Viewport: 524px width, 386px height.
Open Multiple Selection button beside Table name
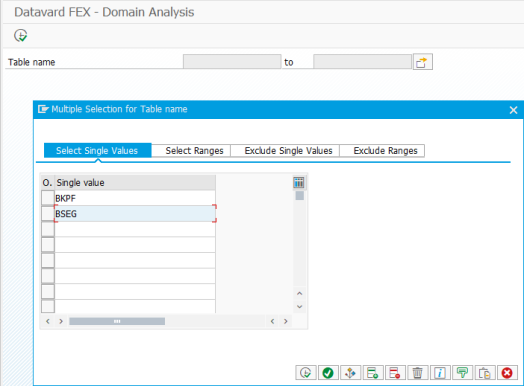(423, 62)
